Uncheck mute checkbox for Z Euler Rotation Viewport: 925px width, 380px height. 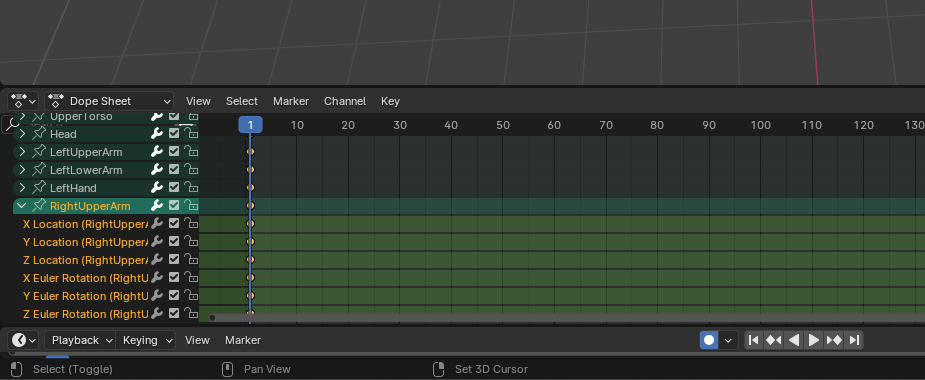pos(173,313)
